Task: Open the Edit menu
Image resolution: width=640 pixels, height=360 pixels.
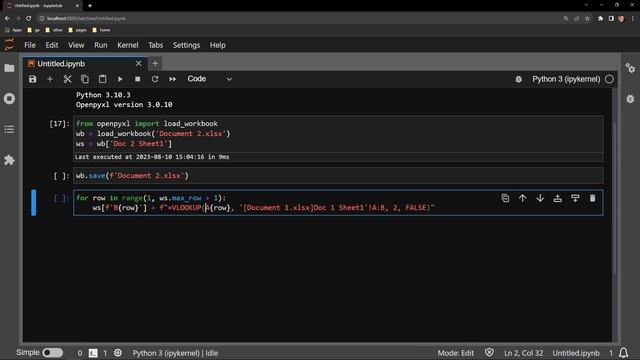Action: [52, 45]
